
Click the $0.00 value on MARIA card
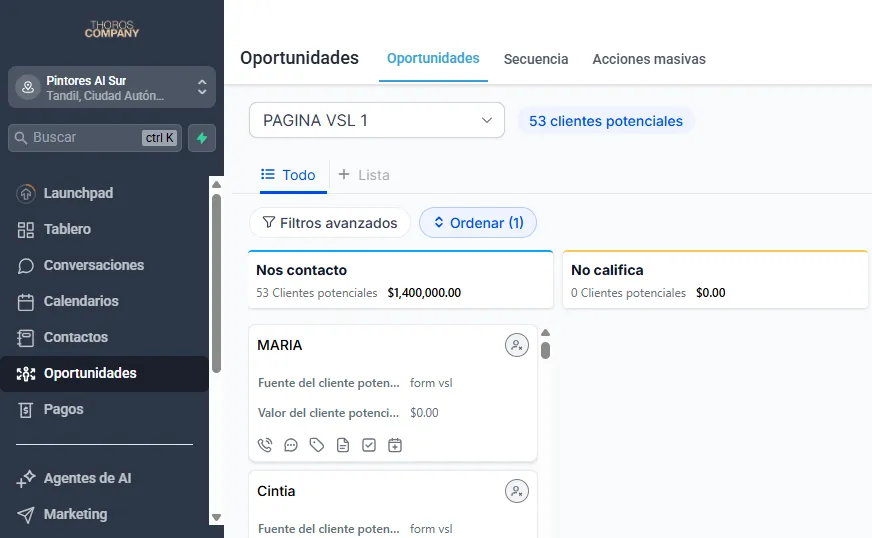(424, 413)
